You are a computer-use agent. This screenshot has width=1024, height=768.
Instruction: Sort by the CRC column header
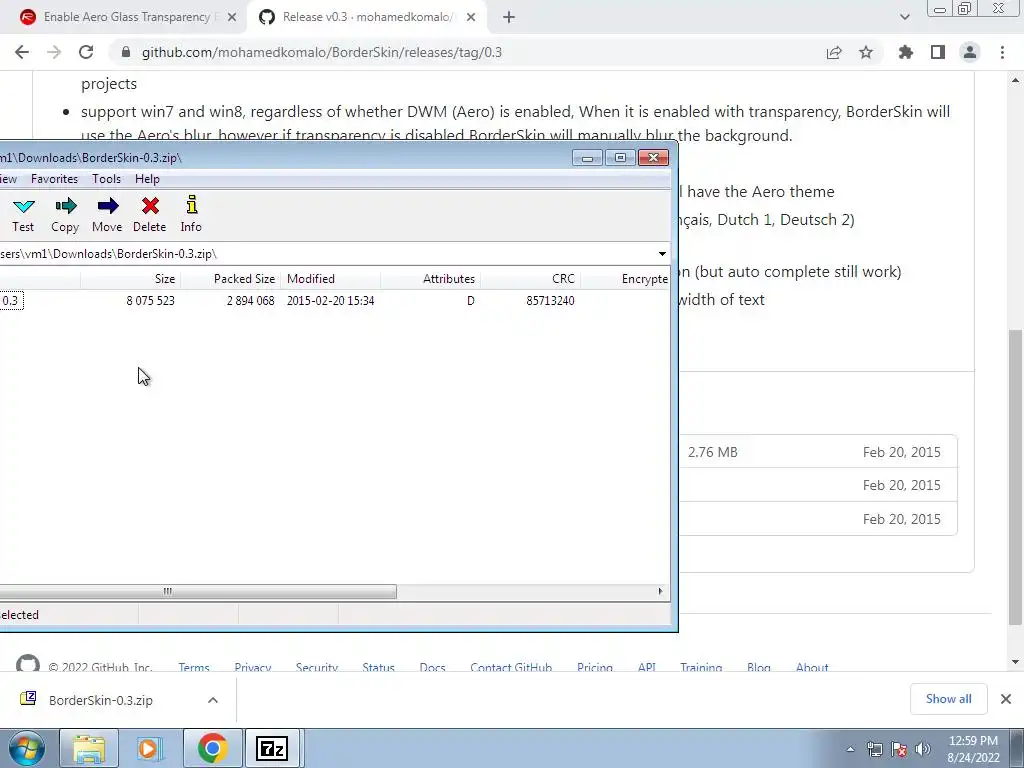tap(530, 279)
